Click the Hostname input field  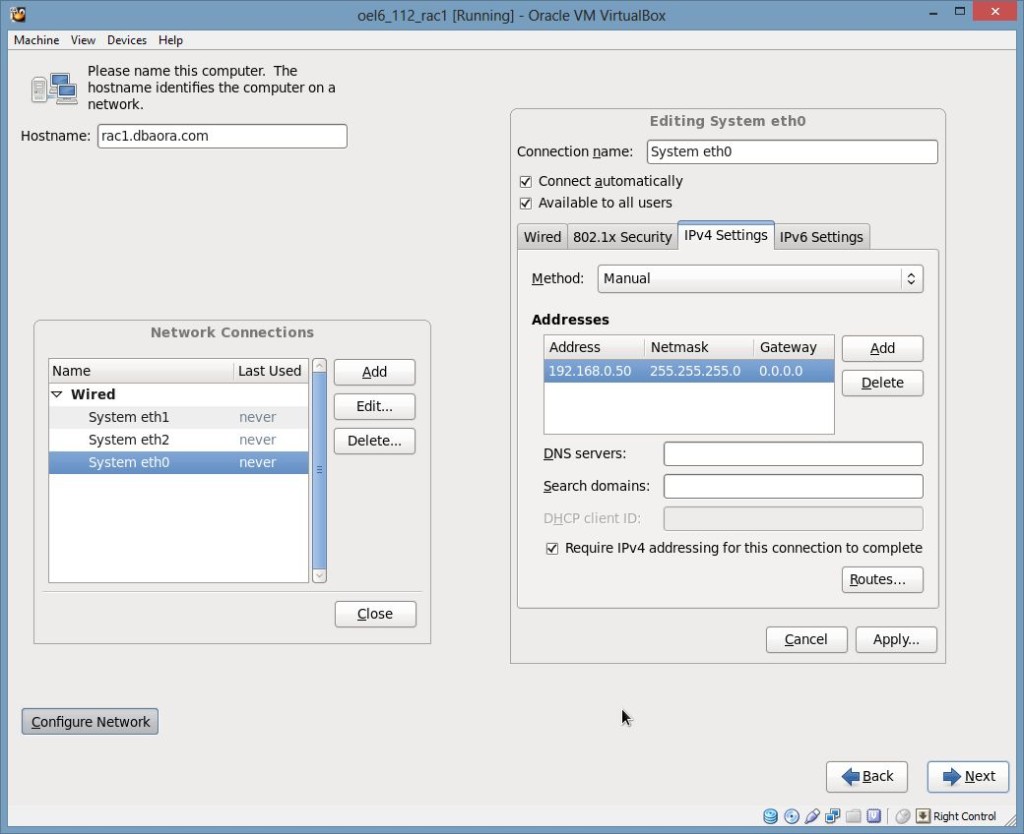coord(222,136)
